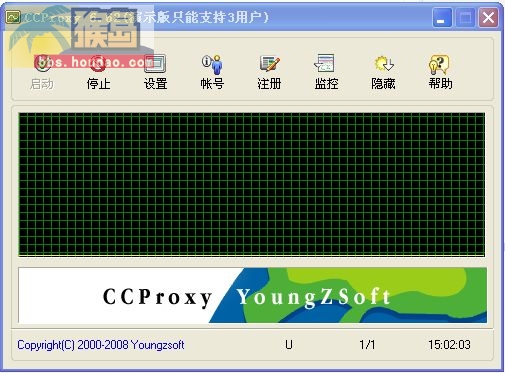This screenshot has width=505, height=373.
Task: Open the 监控 (Monitor) tool
Action: coord(326,72)
